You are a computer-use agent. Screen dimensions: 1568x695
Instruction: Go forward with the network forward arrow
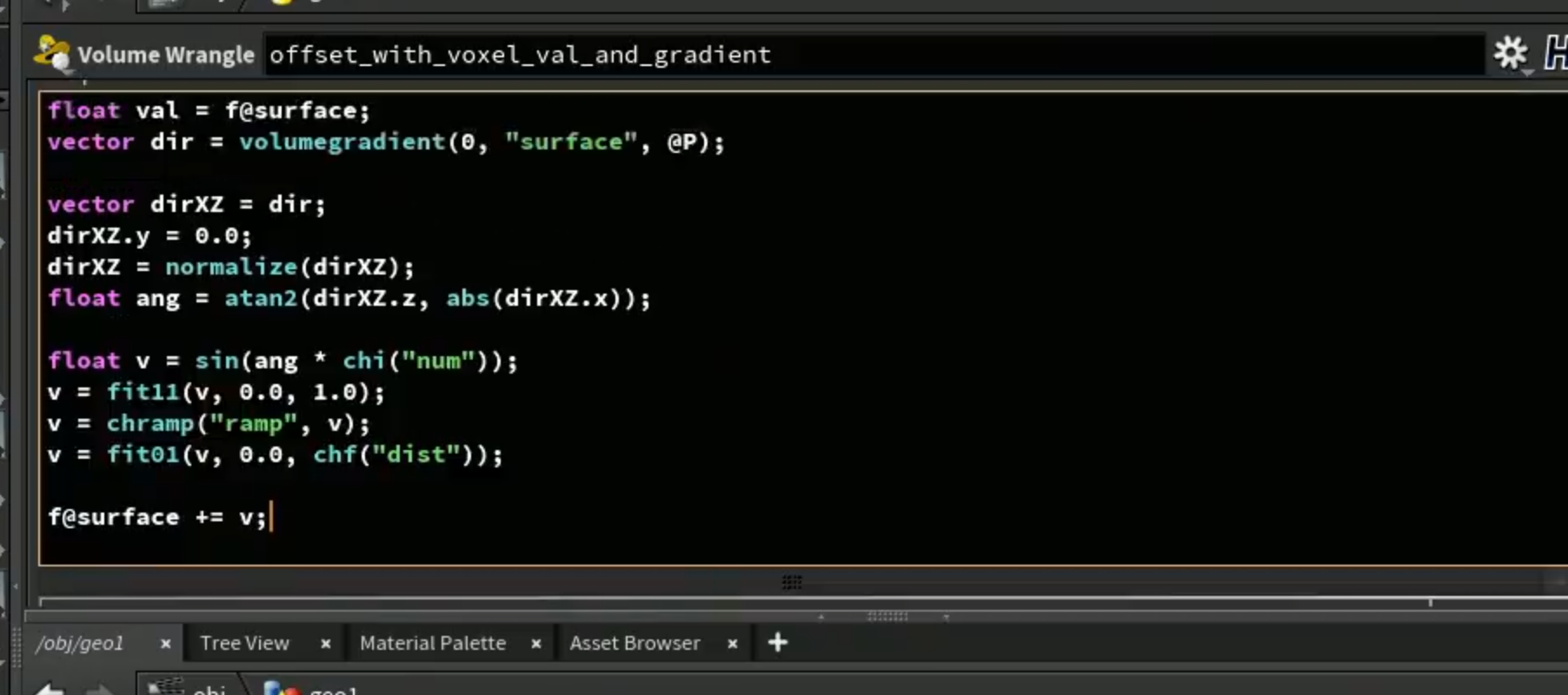coord(99,690)
